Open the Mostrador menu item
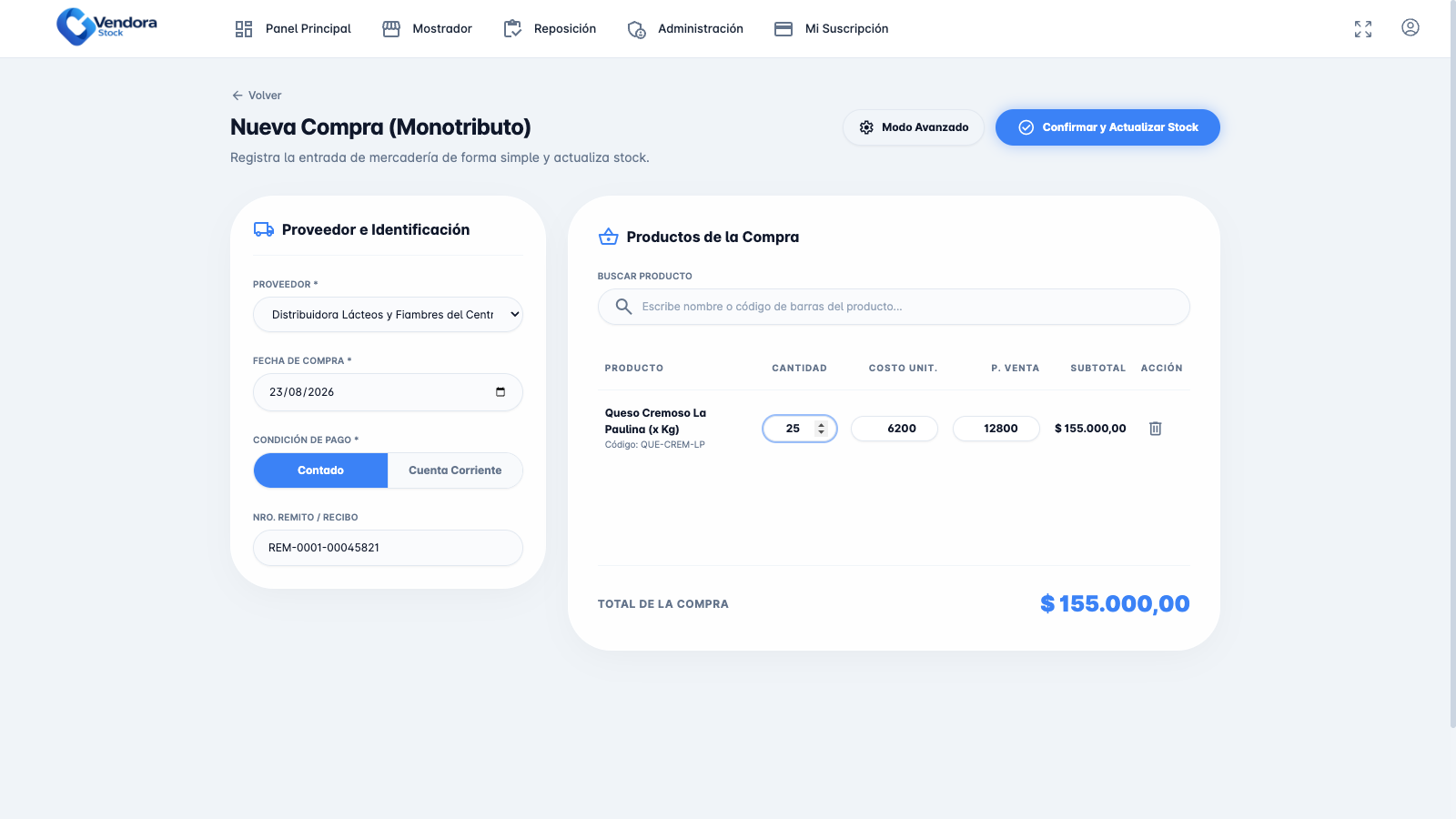1456x819 pixels. (x=427, y=29)
